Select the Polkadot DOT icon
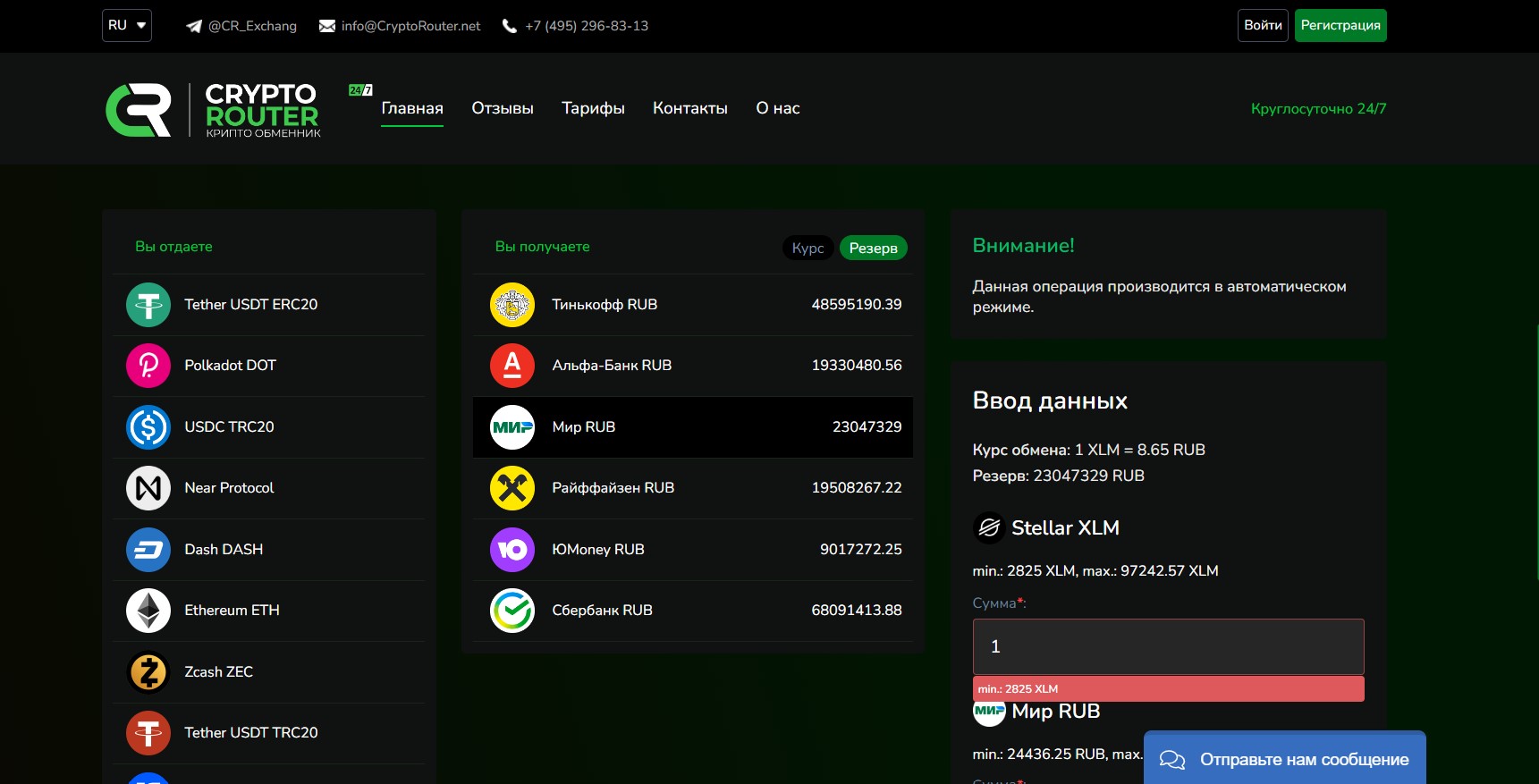1539x784 pixels. pos(148,366)
